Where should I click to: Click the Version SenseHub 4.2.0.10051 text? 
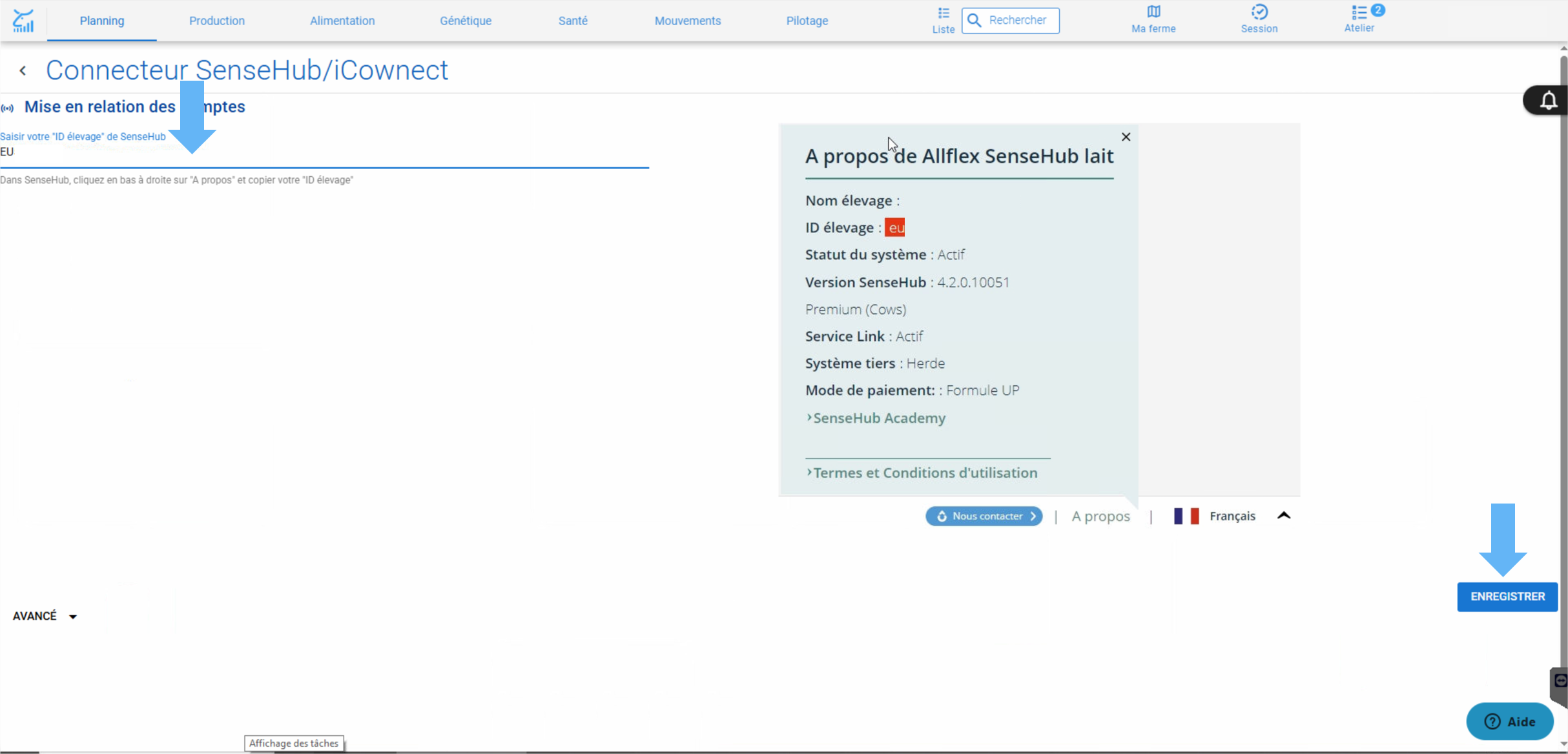click(907, 282)
